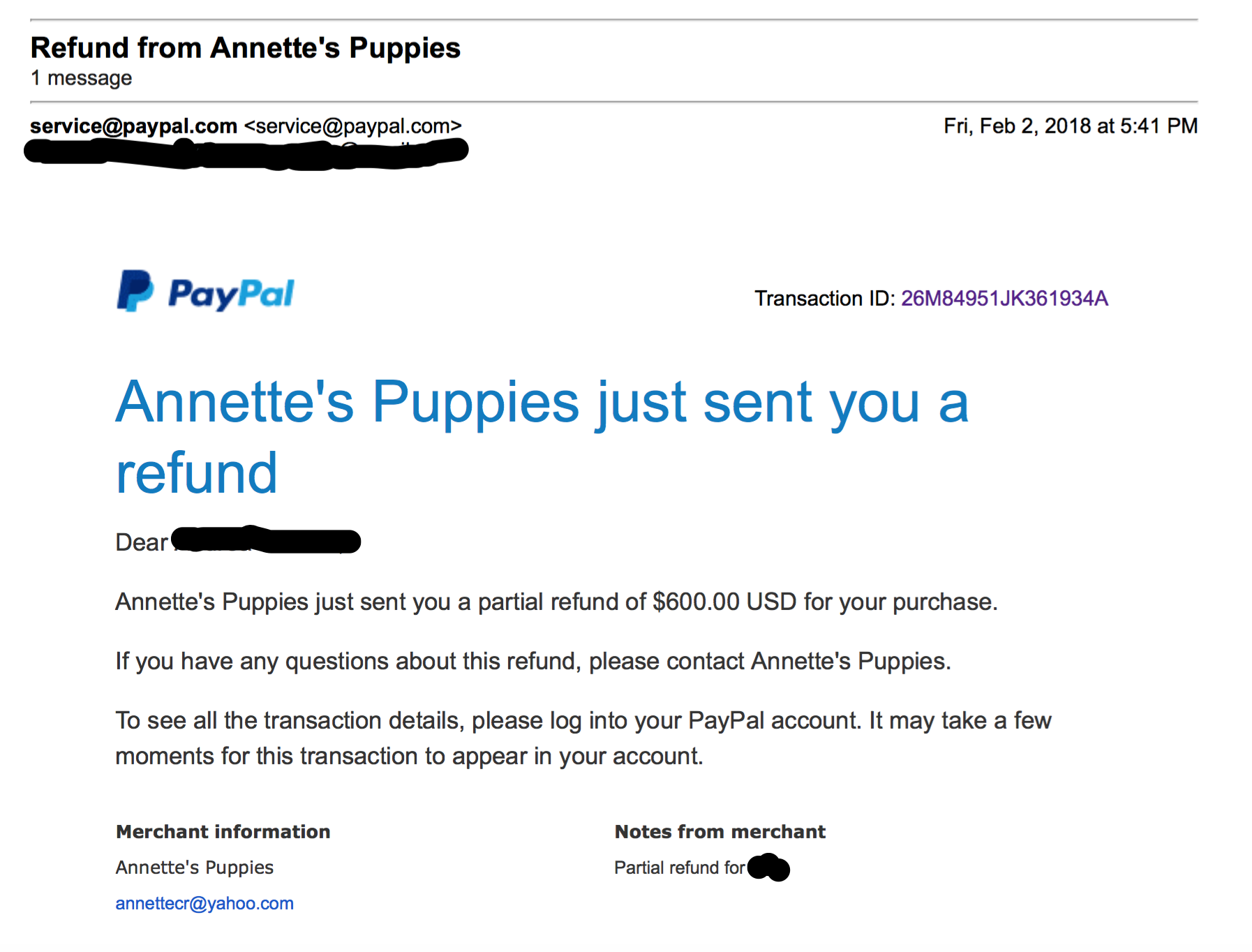The image size is (1252, 952).
Task: Click the 'Partial refund for' note text
Action: [680, 868]
